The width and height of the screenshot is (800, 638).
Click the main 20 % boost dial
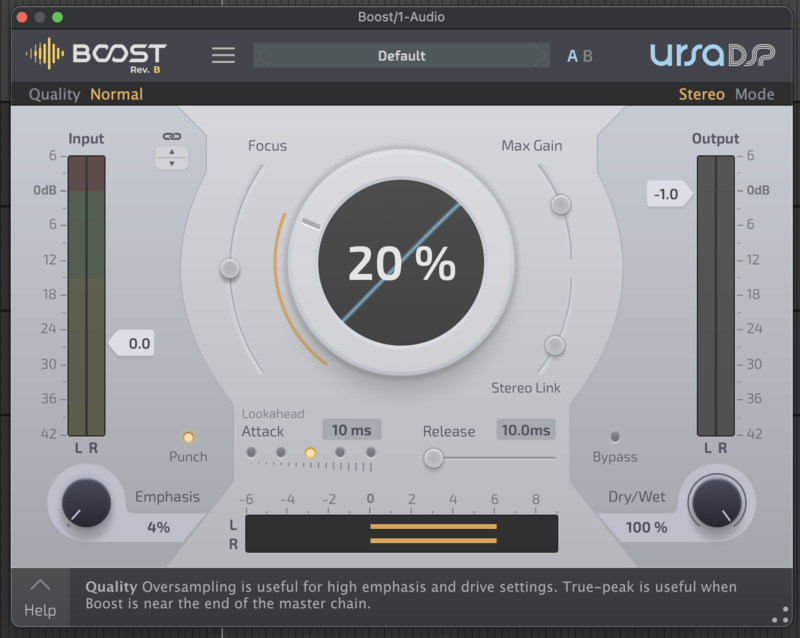pos(401,263)
